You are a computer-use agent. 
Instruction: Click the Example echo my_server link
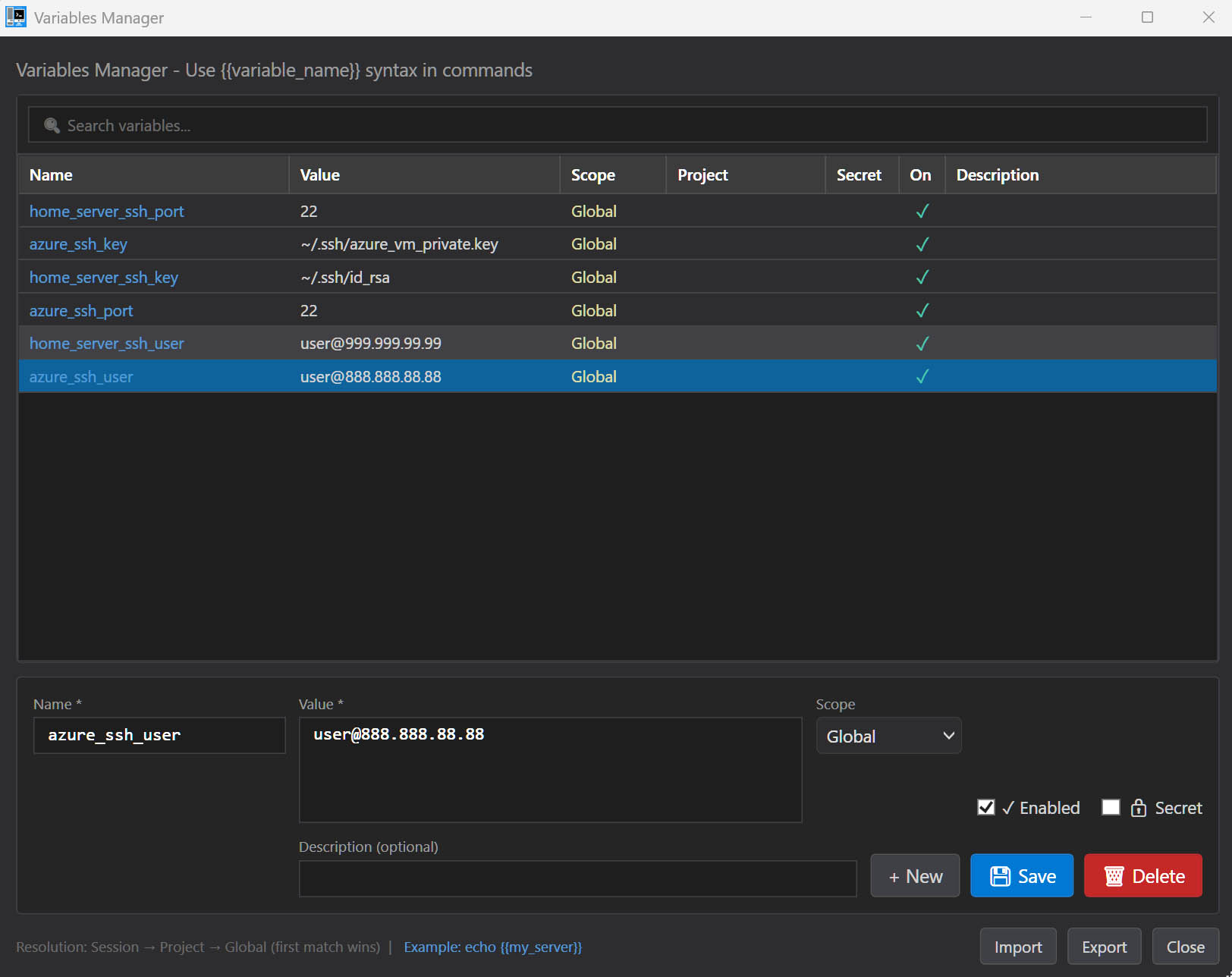click(x=492, y=947)
